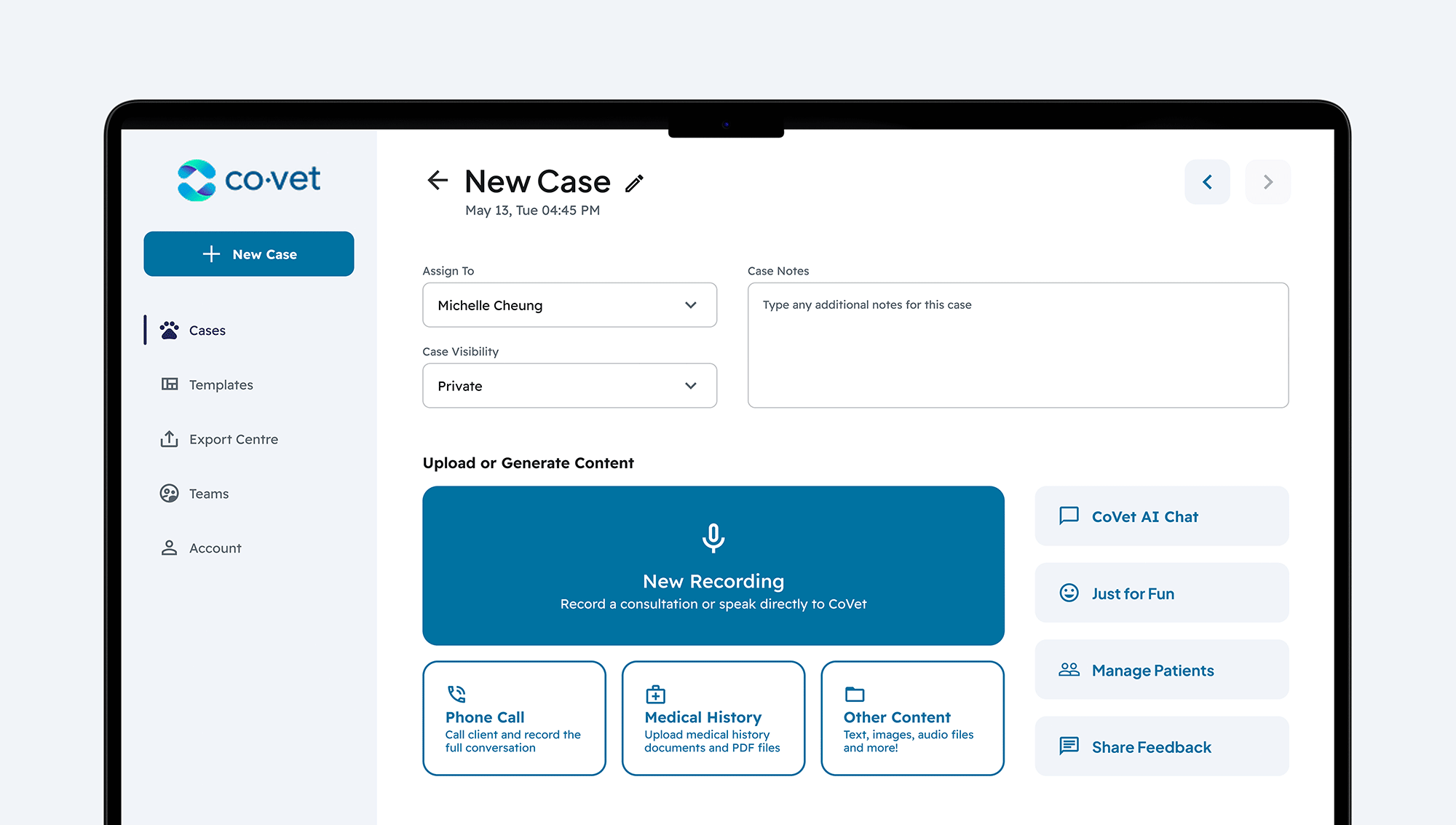This screenshot has width=1456, height=825.
Task: Expand the Assign To dropdown
Action: pos(569,305)
